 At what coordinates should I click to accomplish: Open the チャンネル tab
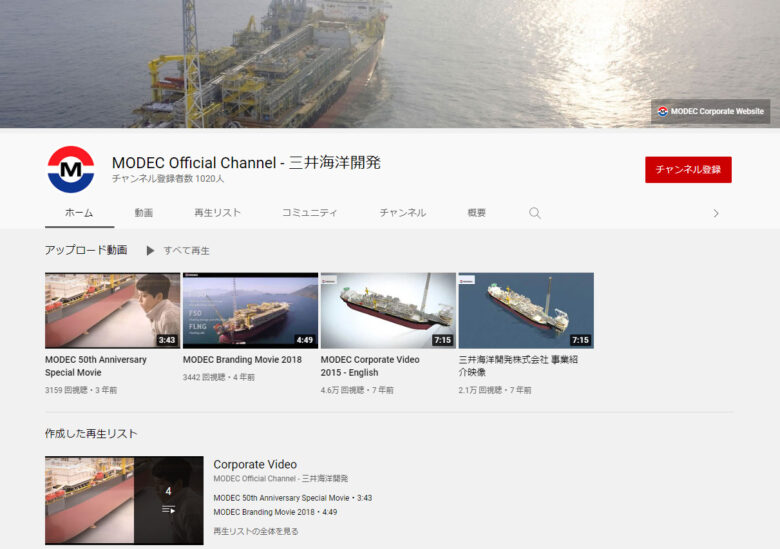coord(402,213)
